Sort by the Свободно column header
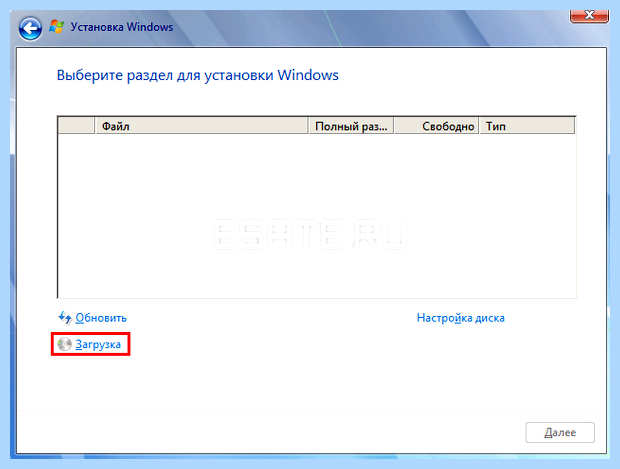Screen dimensions: 620x469 click(x=437, y=126)
